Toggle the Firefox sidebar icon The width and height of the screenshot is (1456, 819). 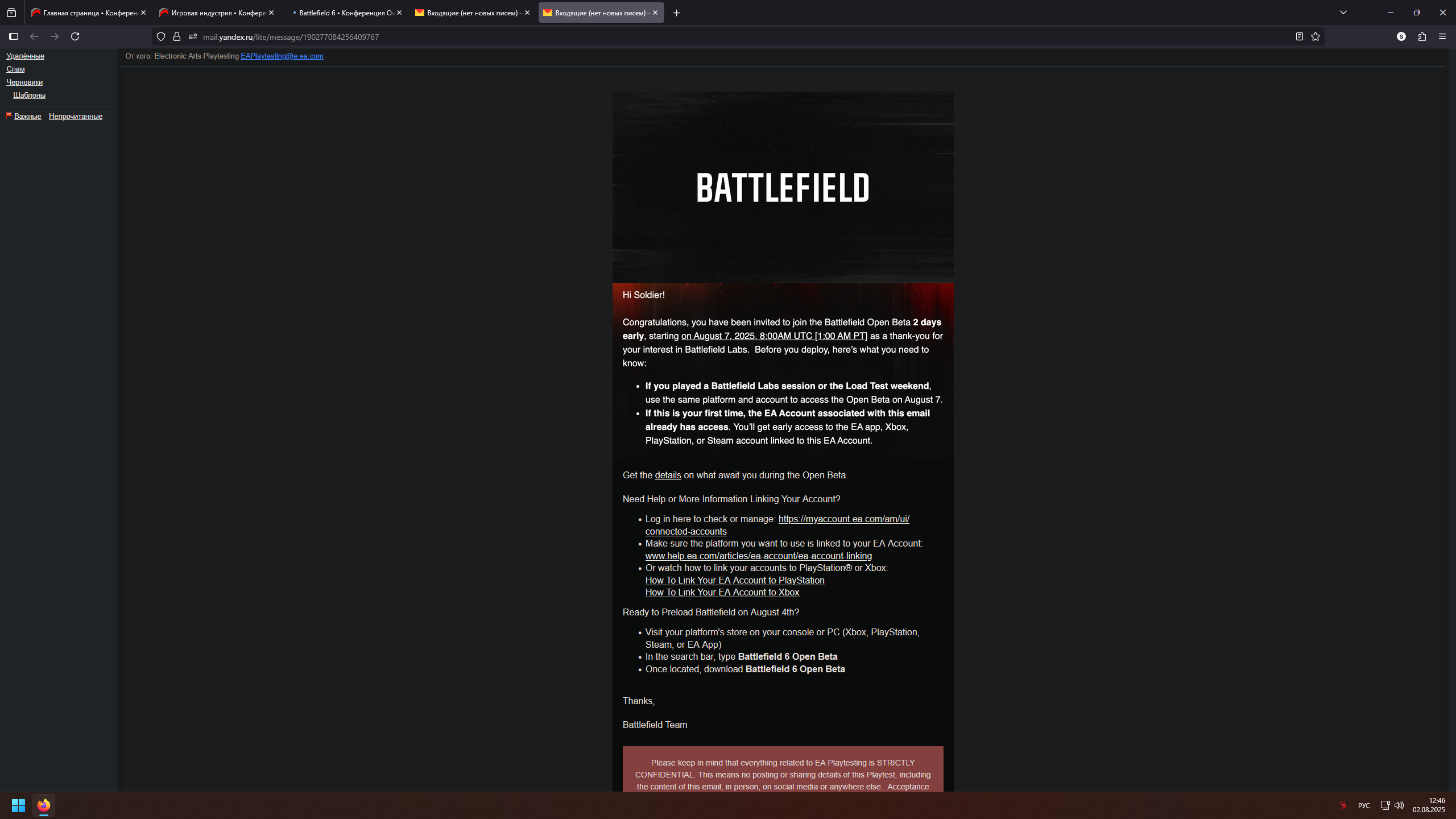14,36
